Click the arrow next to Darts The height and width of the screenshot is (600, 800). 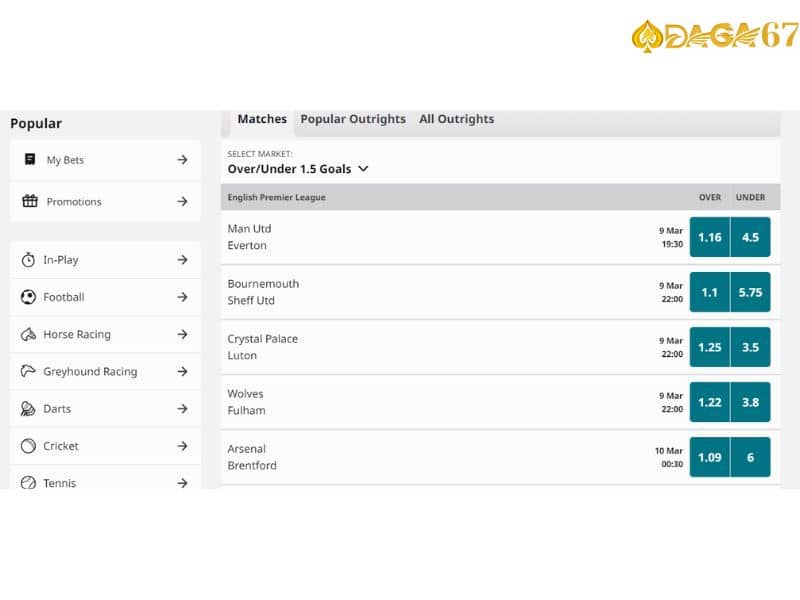pos(183,409)
